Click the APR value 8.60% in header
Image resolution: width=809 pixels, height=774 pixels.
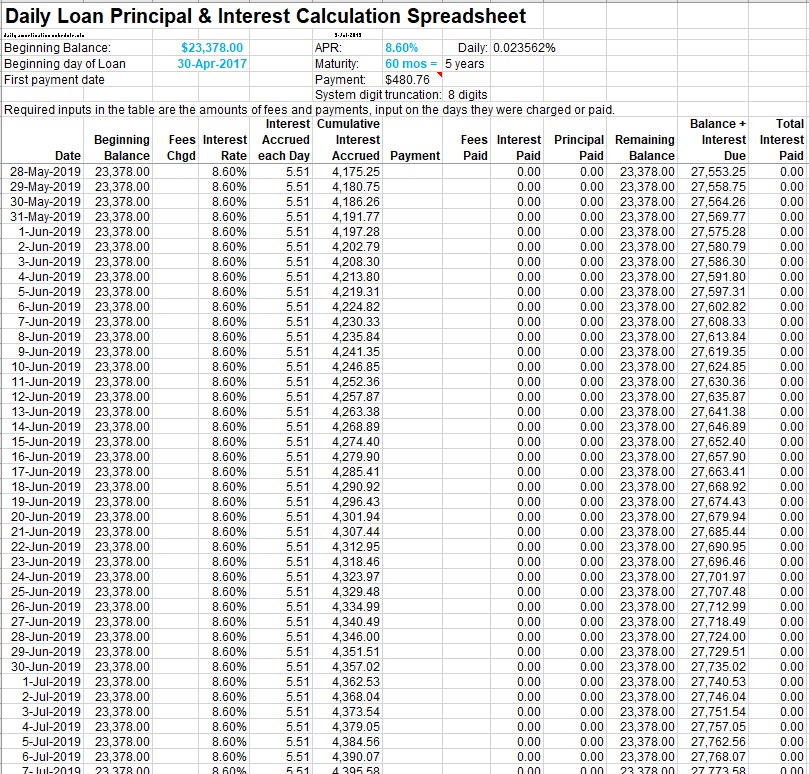(401, 48)
